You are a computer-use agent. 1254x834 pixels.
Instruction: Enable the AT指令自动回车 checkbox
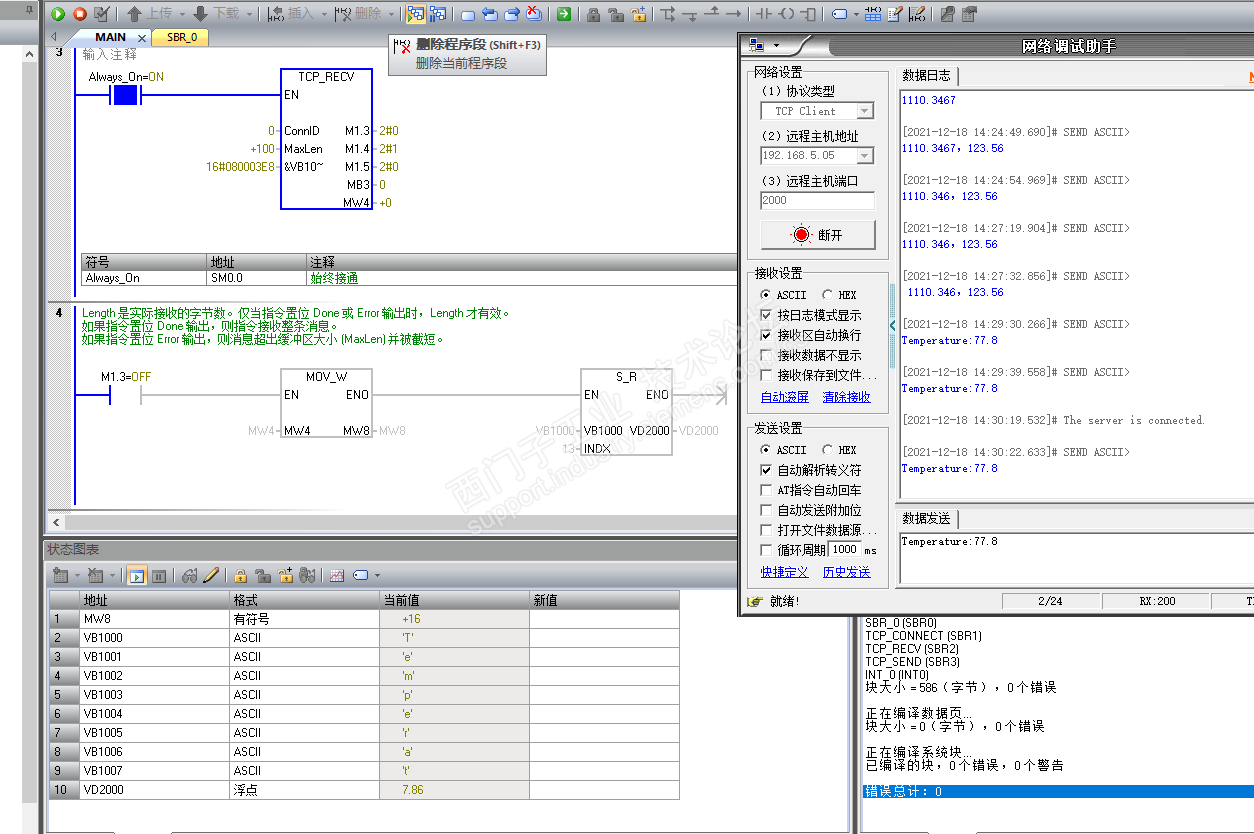pyautogui.click(x=767, y=490)
